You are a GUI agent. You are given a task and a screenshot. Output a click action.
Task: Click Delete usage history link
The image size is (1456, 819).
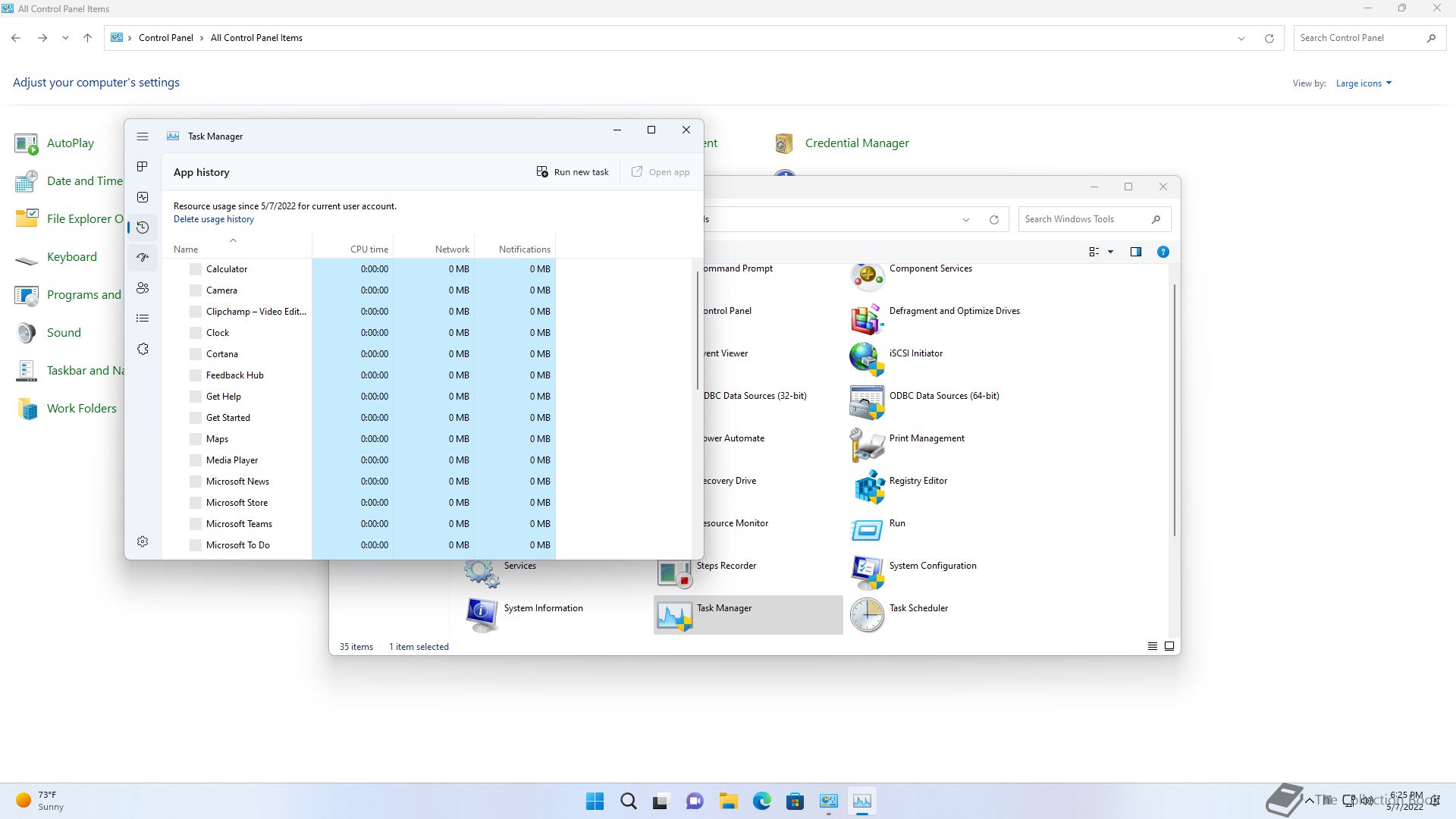point(214,219)
